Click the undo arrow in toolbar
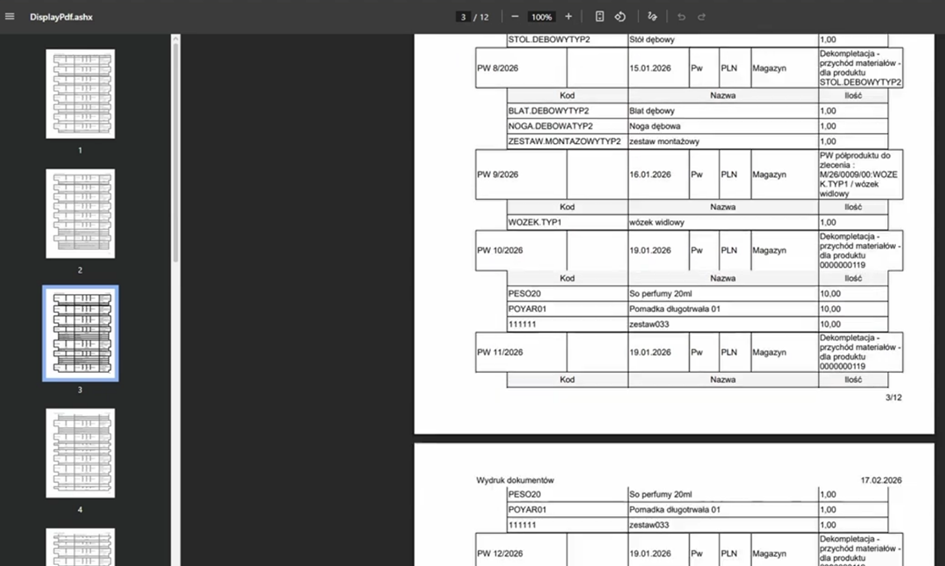The height and width of the screenshot is (566, 945). click(x=682, y=17)
